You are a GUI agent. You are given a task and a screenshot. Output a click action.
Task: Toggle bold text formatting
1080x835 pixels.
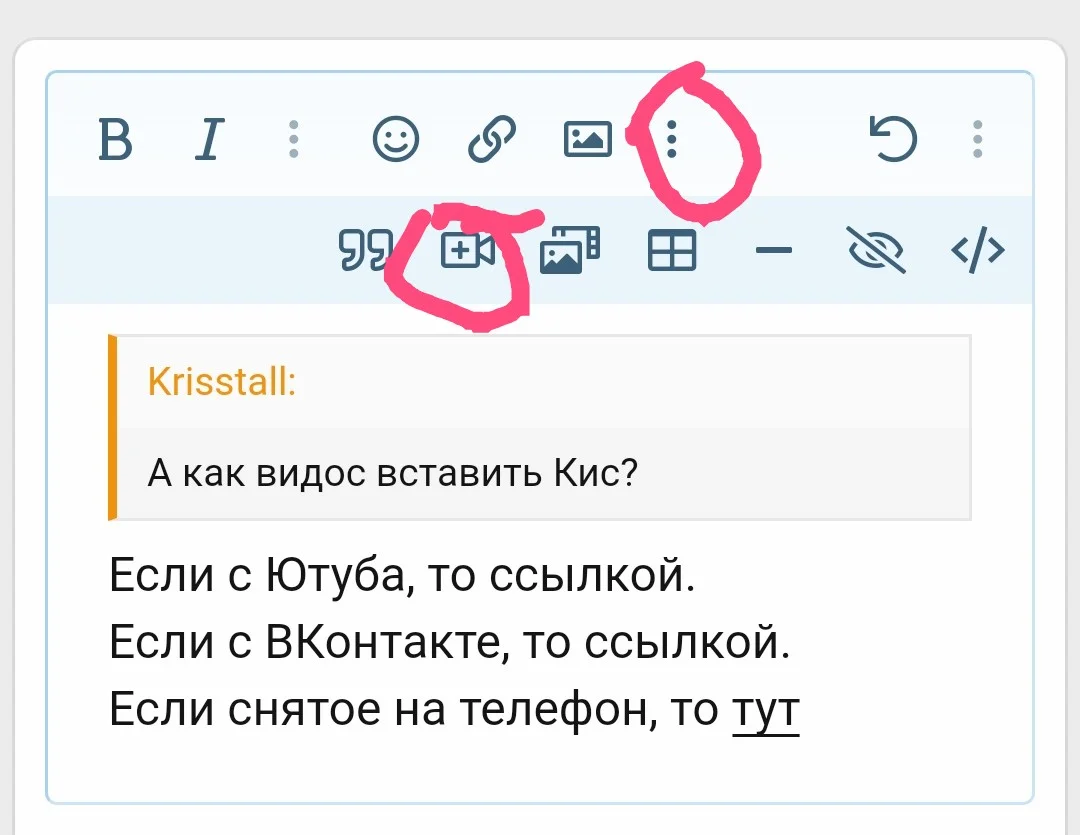[117, 140]
